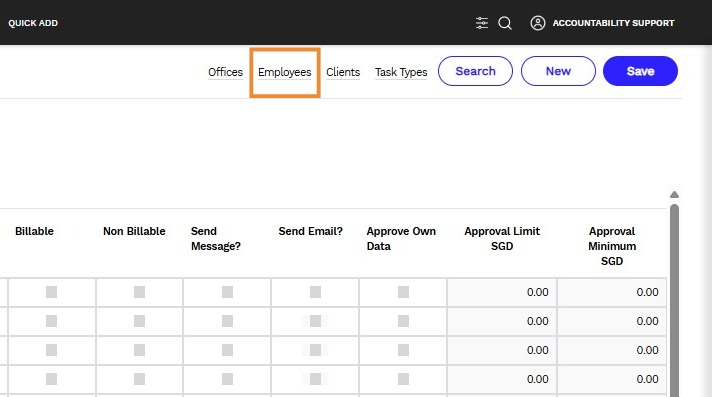Open the Task Types link

point(401,72)
